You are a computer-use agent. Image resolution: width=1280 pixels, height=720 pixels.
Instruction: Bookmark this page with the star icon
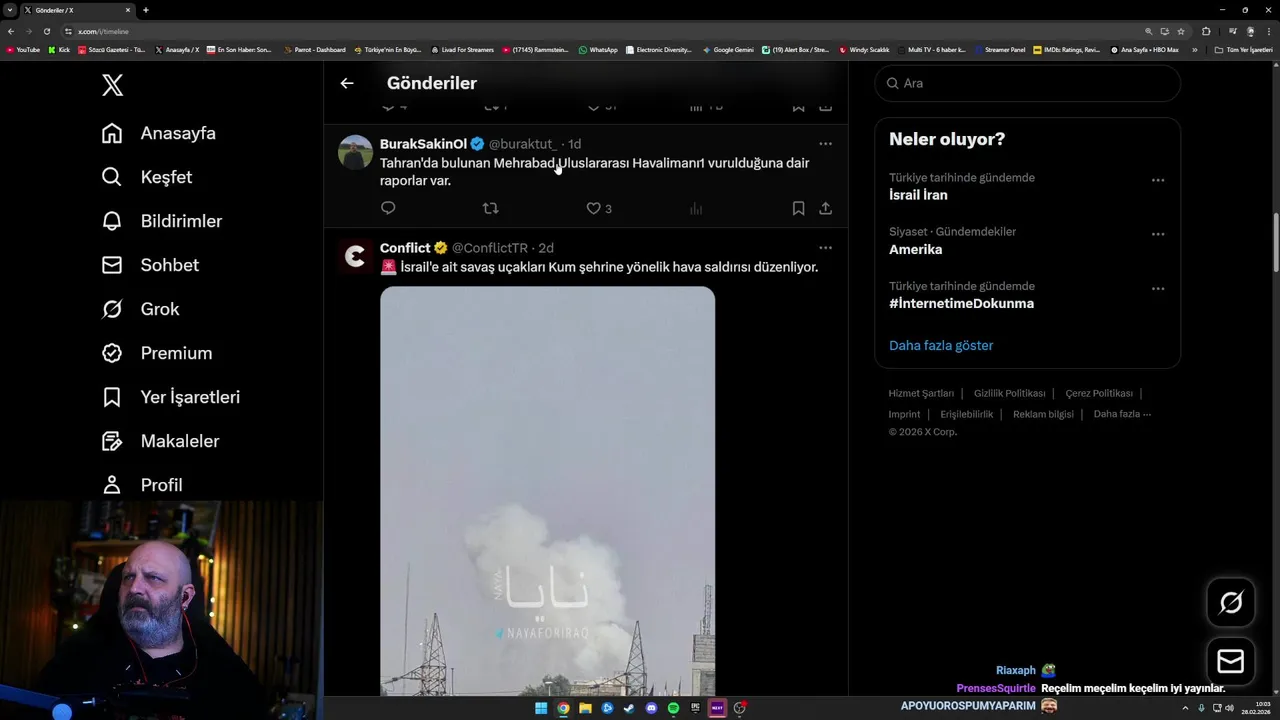(x=1180, y=31)
